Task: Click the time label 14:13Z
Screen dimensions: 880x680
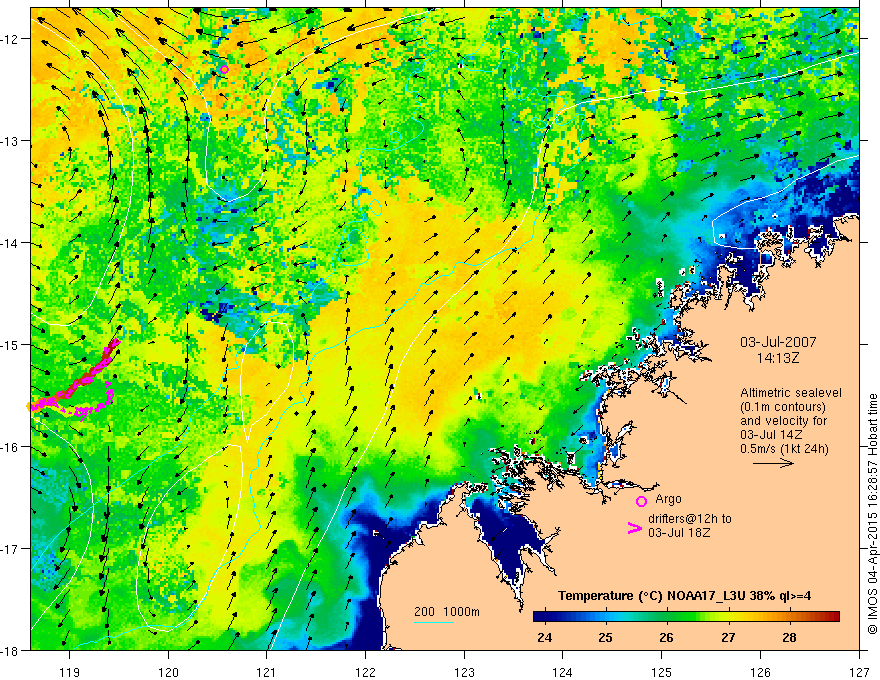Action: coord(777,358)
